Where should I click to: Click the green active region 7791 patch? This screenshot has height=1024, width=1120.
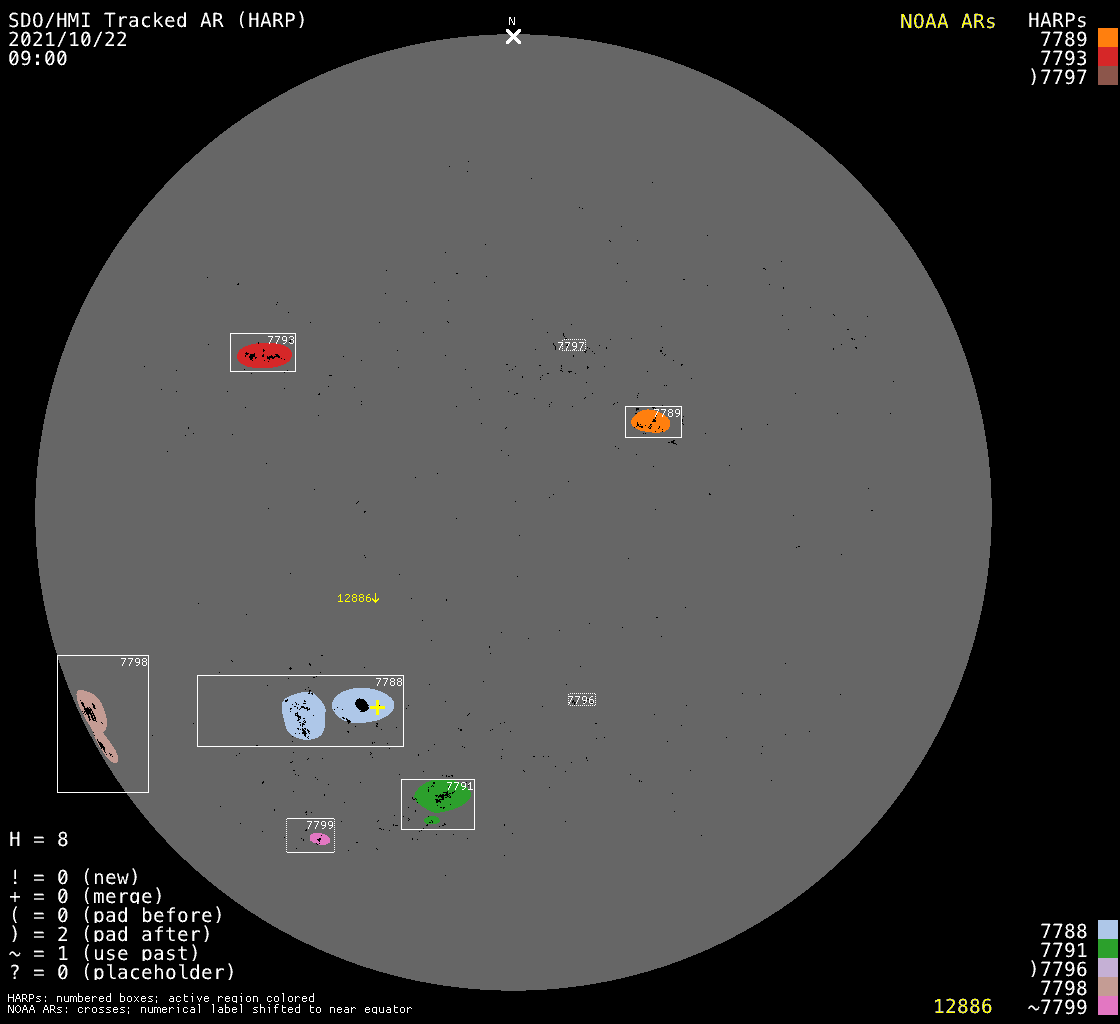(440, 797)
